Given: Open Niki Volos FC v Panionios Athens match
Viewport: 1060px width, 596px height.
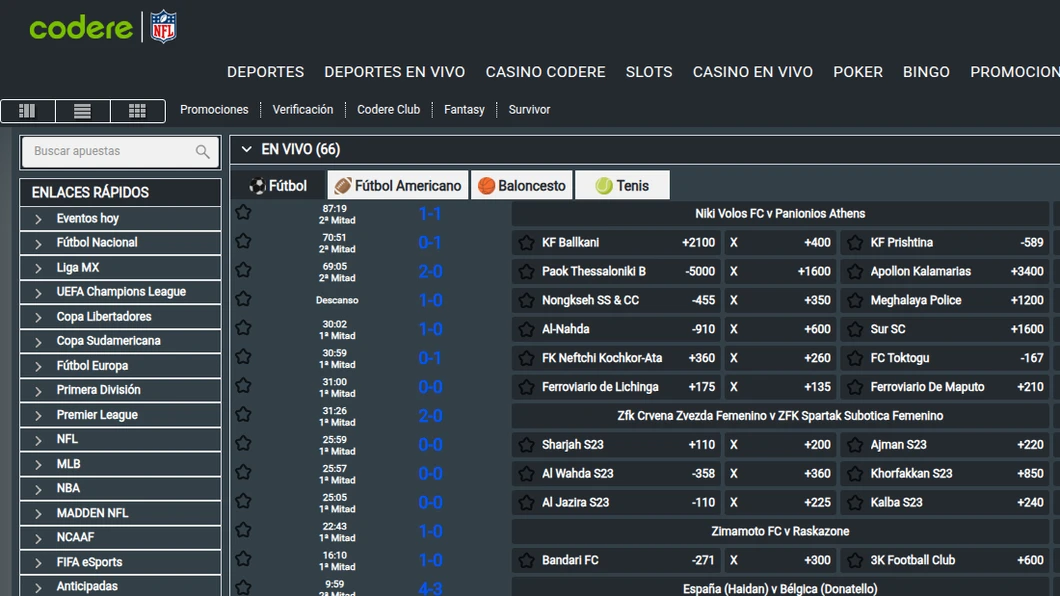Looking at the screenshot, I should pos(780,214).
